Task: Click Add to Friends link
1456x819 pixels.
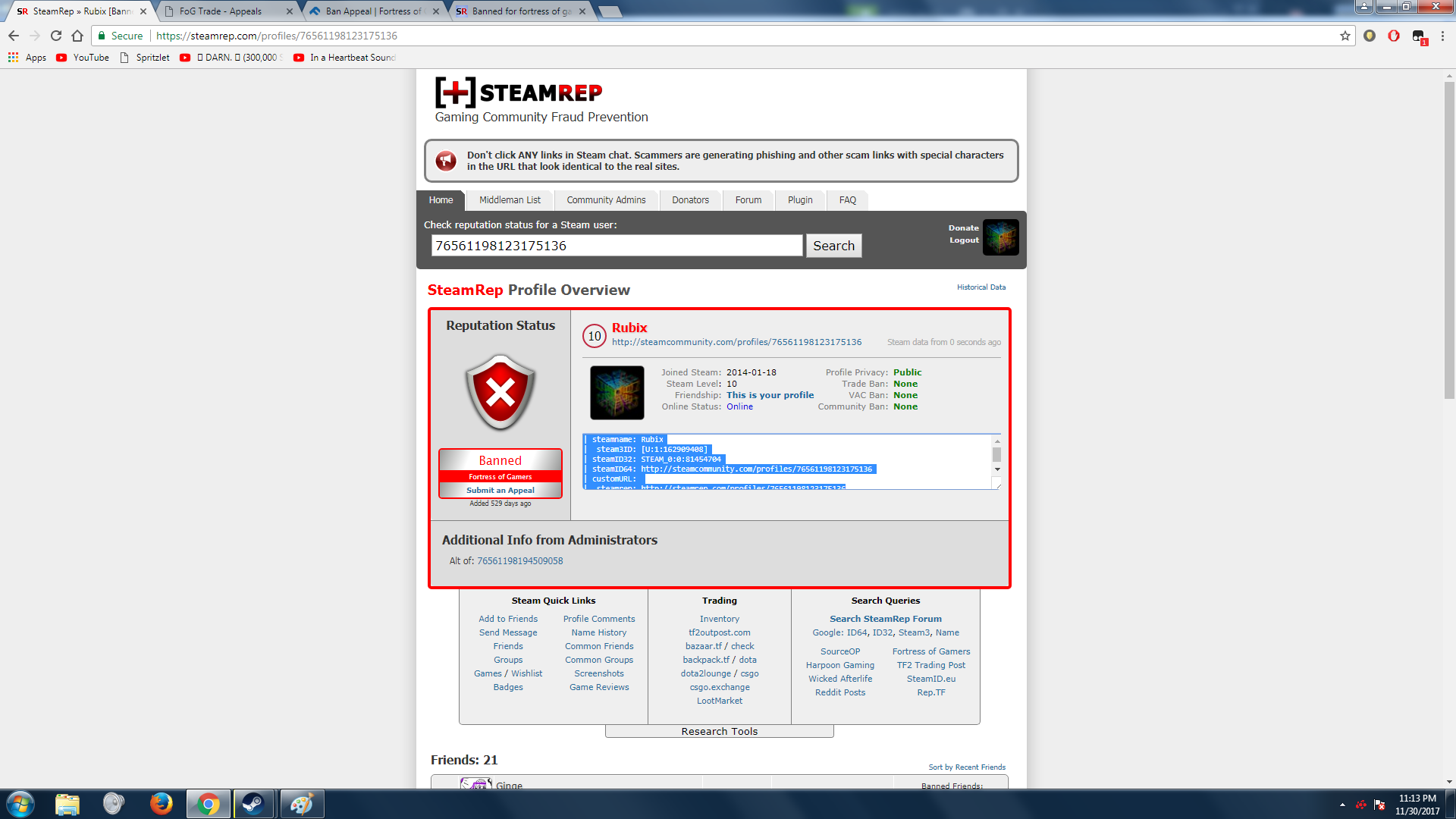Action: point(508,619)
